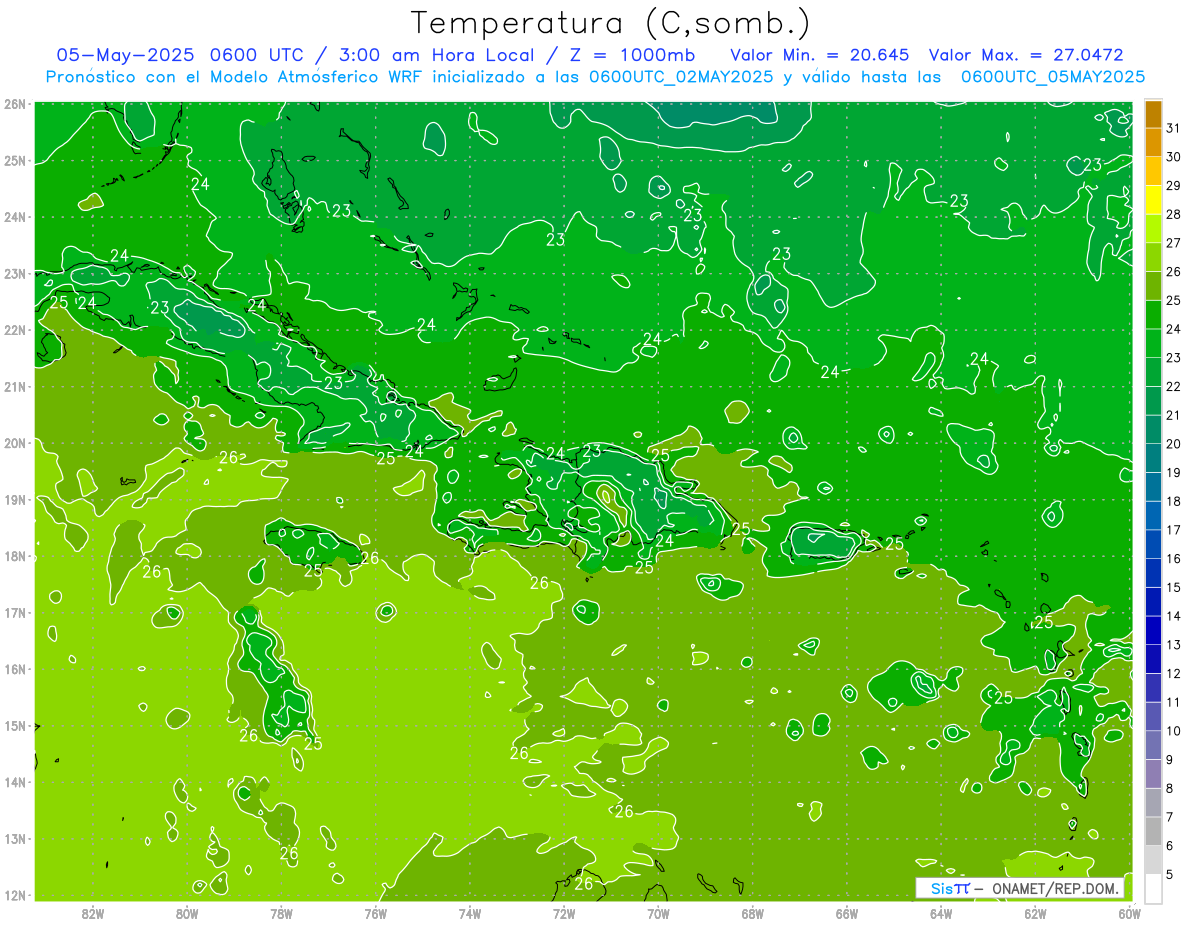Click the "22N" latitude axis label
The height and width of the screenshot is (927, 1200).
tap(15, 330)
